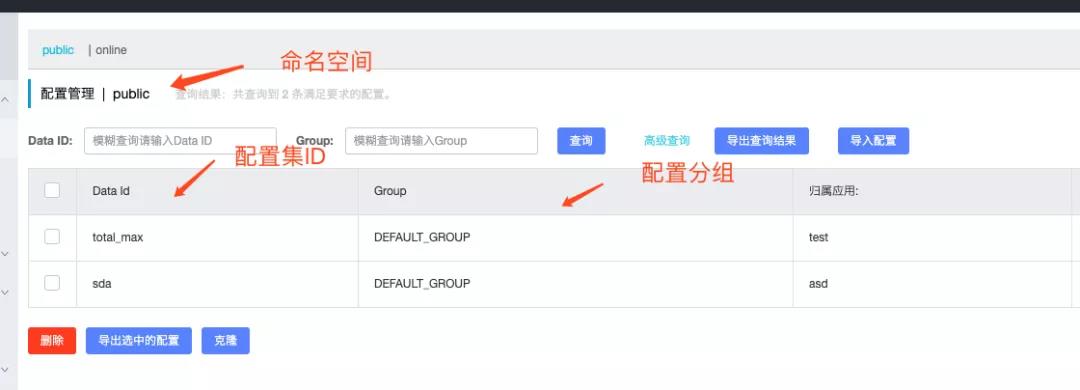
Task: Click the 查询 search button
Action: point(581,141)
